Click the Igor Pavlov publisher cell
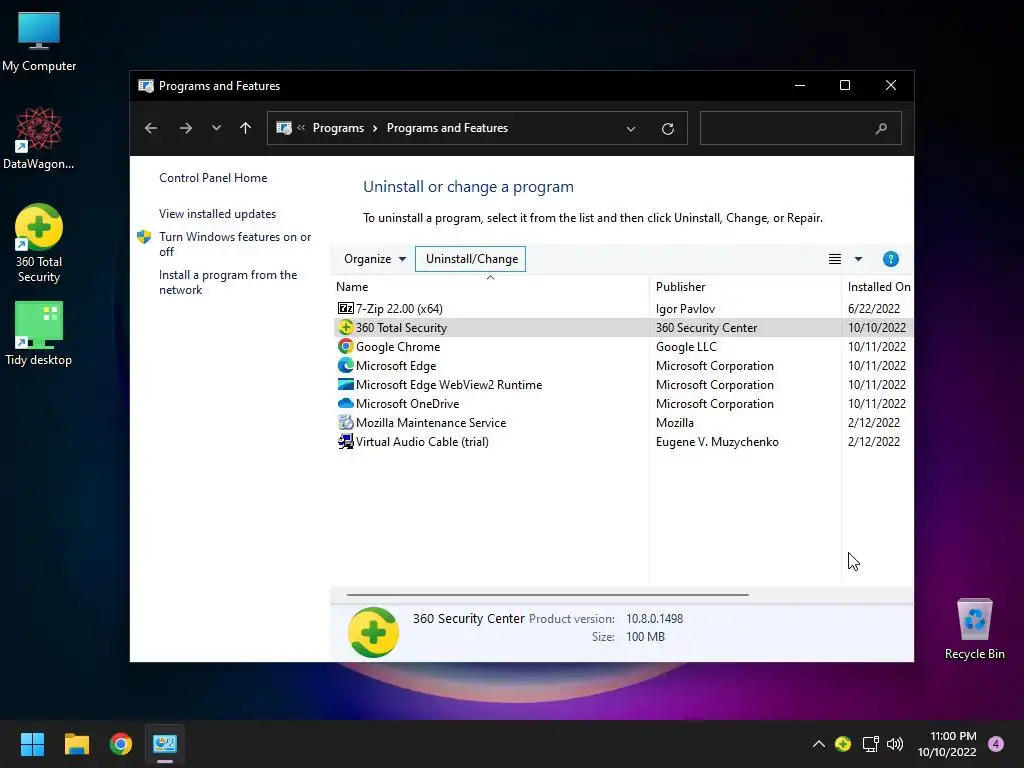The image size is (1024, 768). pos(685,309)
